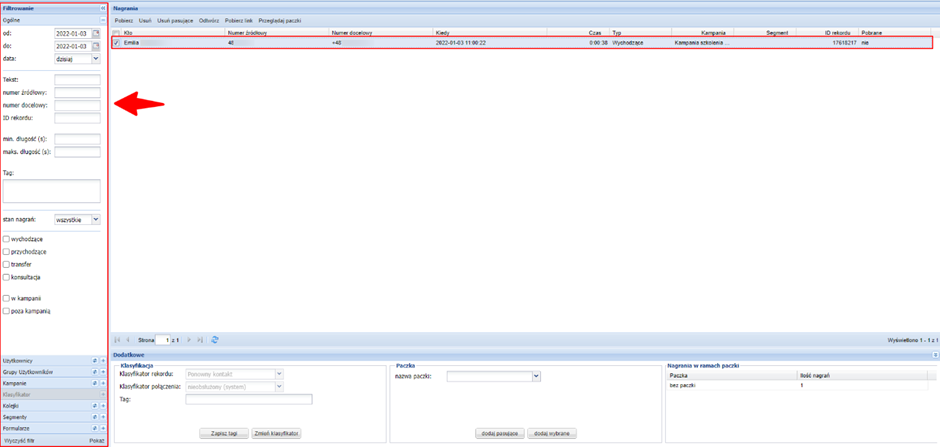Collapse the Ogólne section with minus icon
Screen dimensions: 940x447
[x=103, y=20]
